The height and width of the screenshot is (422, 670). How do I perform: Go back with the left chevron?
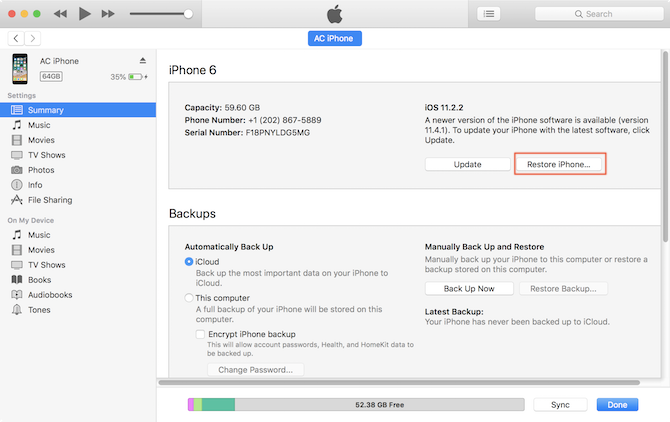(16, 38)
